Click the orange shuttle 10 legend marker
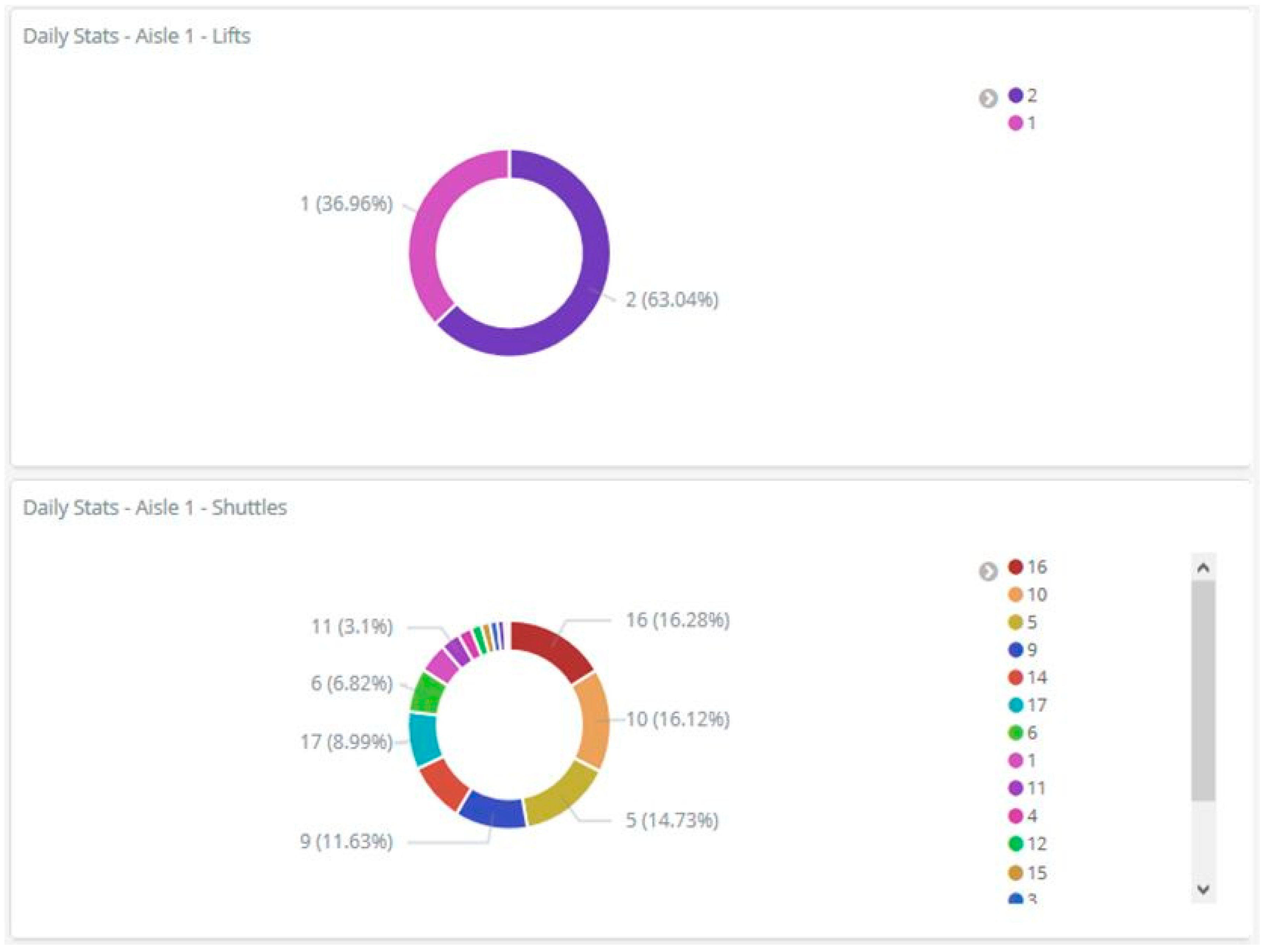Image resolution: width=1268 pixels, height=952 pixels. coord(1015,594)
